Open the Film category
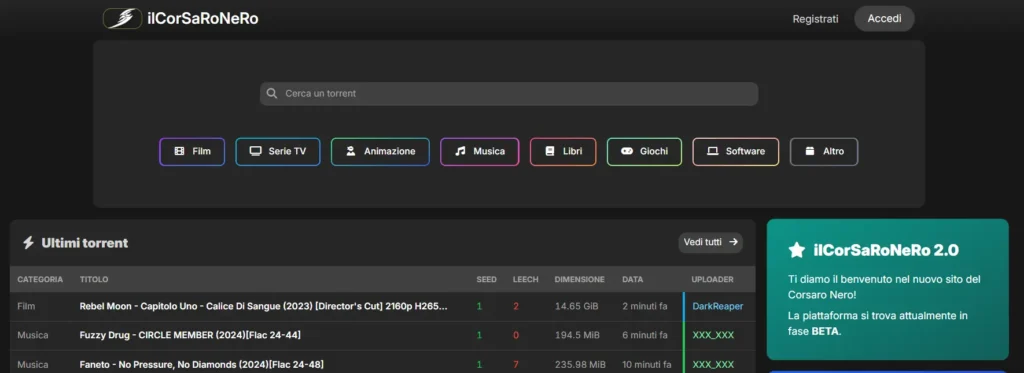 [x=192, y=152]
